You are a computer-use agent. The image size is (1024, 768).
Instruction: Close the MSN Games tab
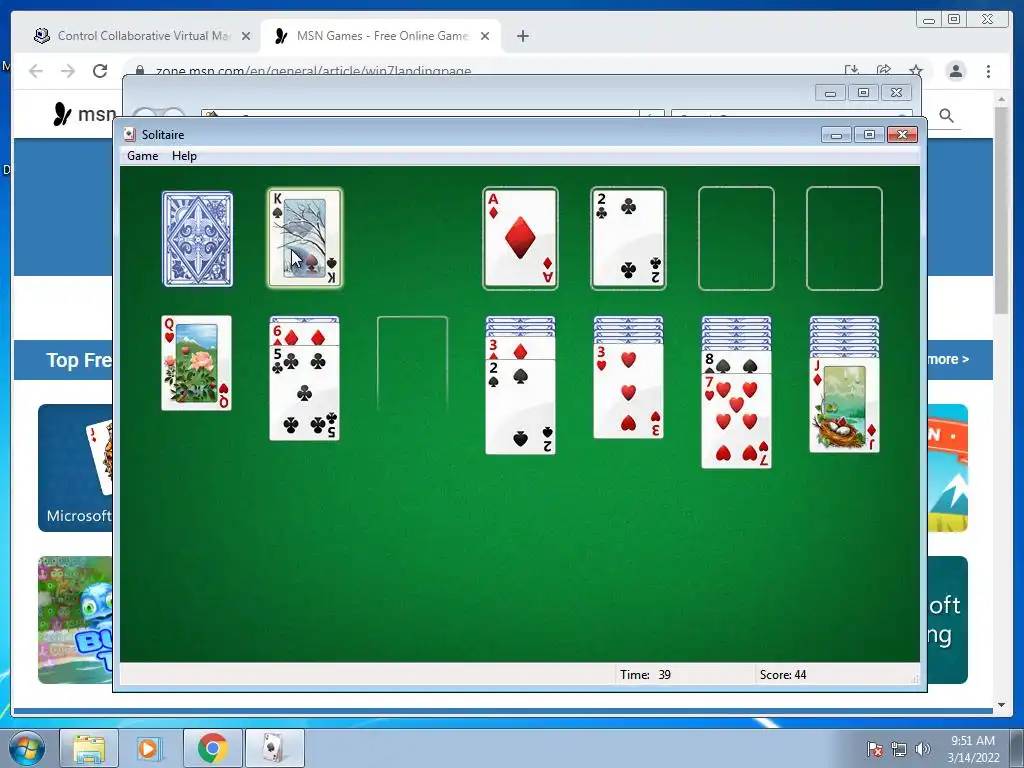485,36
